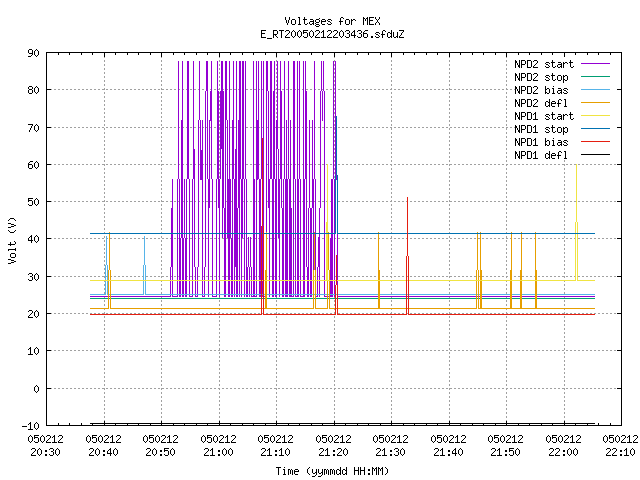The image size is (640, 480).
Task: Click the 'Time (yymmdd HH:MM)' x-axis label
Action: click(332, 471)
